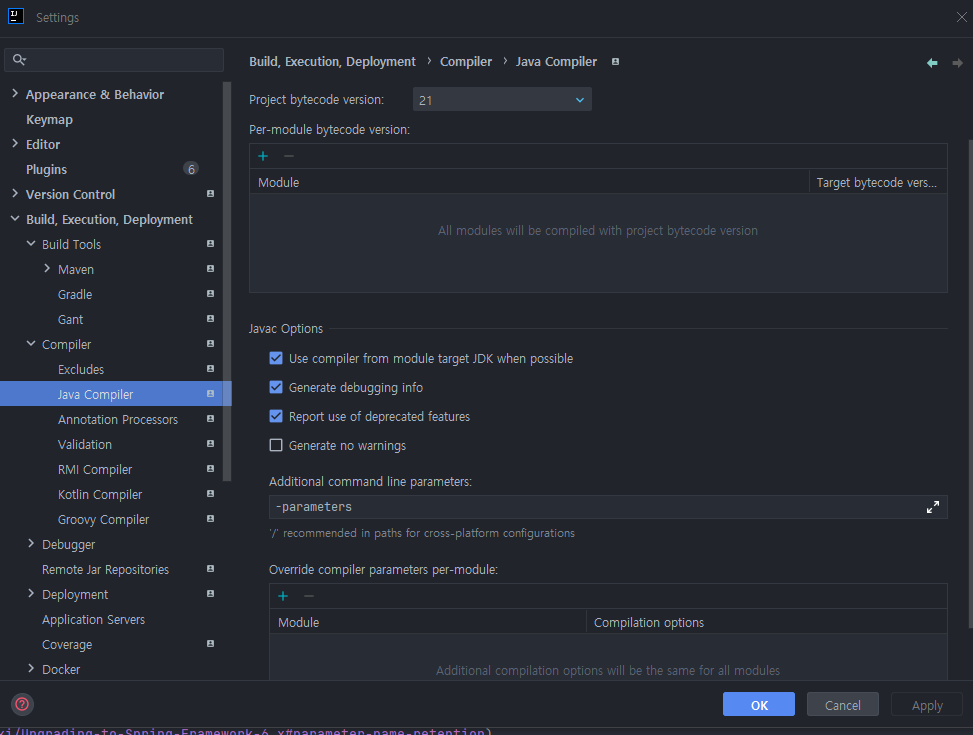Click Build, Execution, Deployment breadcrumb
Viewport: 973px width, 735px height.
pos(332,61)
